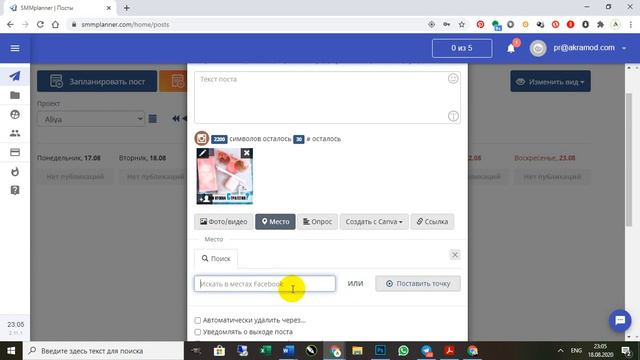Open the live chat bubble
The image size is (640, 360).
[x=620, y=320]
